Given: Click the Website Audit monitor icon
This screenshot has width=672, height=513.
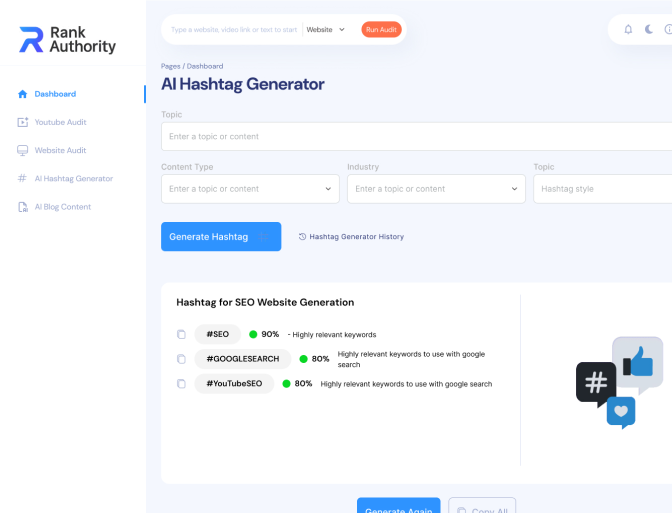Looking at the screenshot, I should (23, 150).
